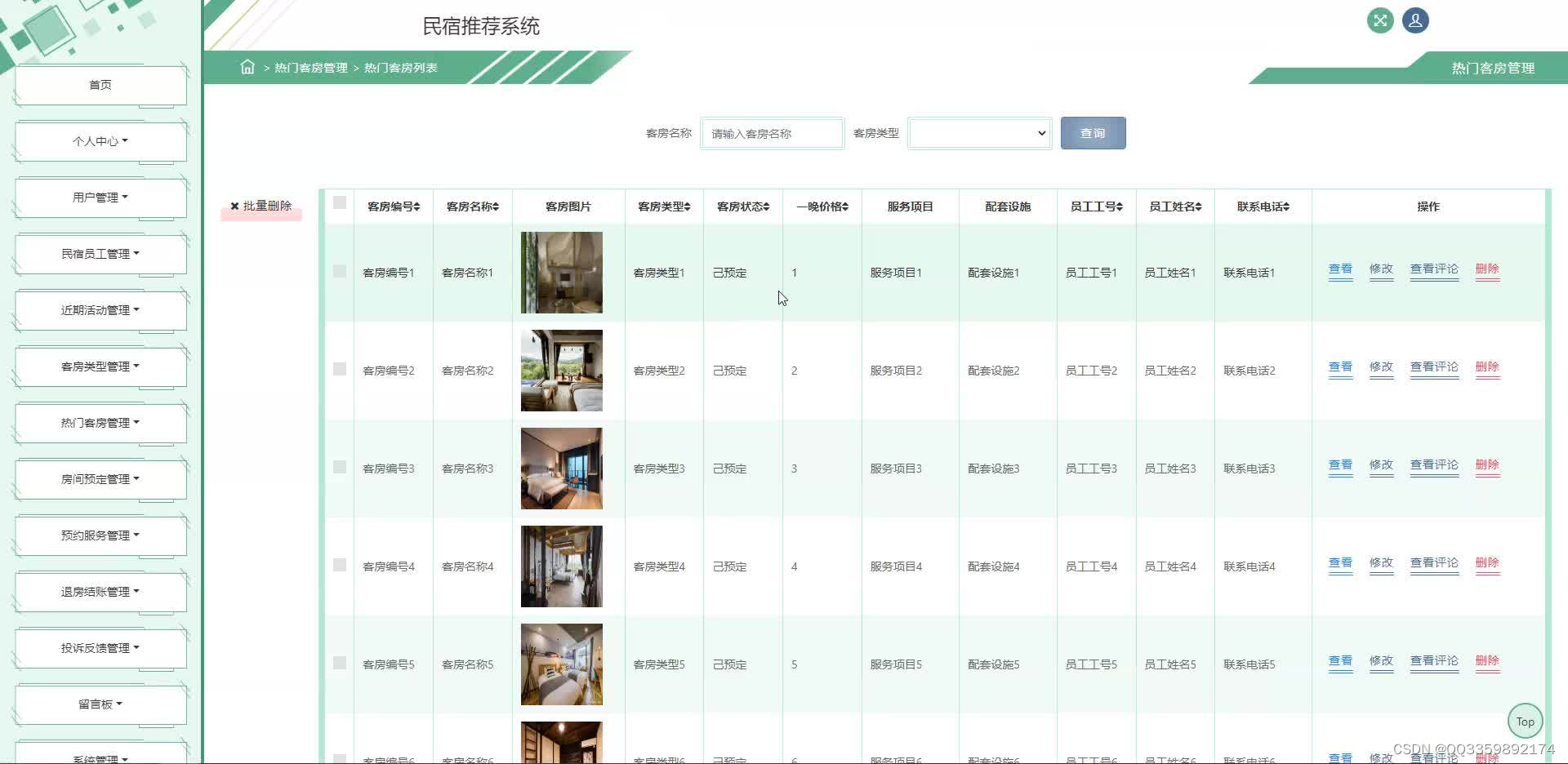The image size is (1568, 764).
Task: Sort by 联系电话 column header
Action: tap(1263, 207)
